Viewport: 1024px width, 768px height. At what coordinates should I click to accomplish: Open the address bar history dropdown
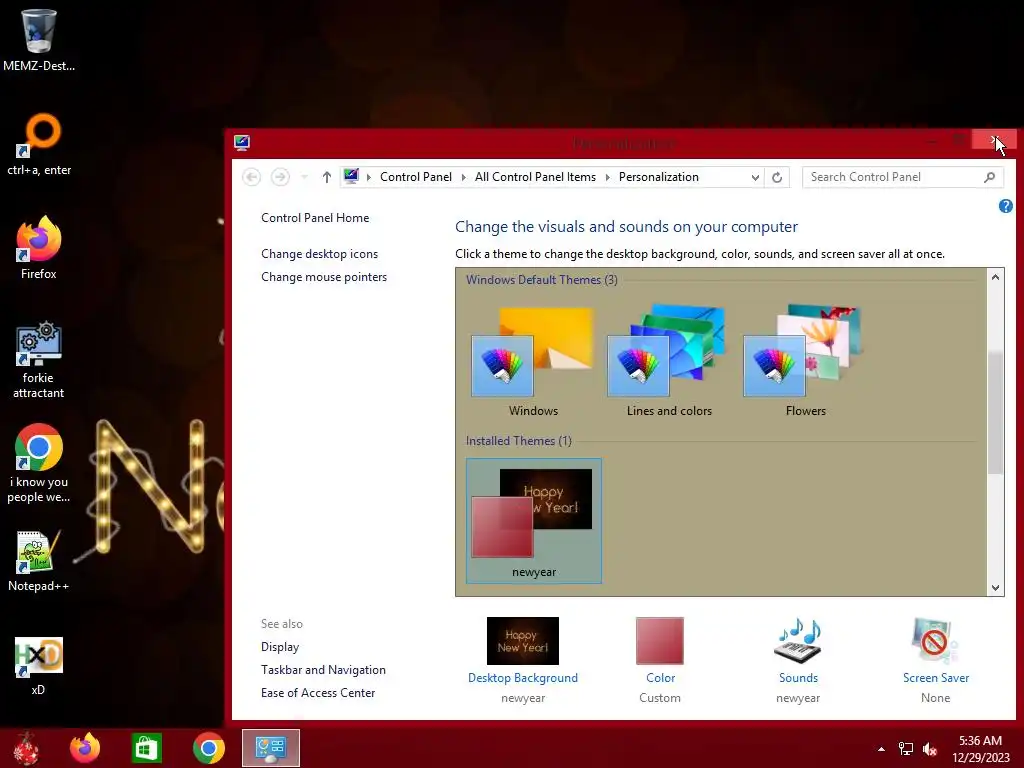[x=755, y=177]
